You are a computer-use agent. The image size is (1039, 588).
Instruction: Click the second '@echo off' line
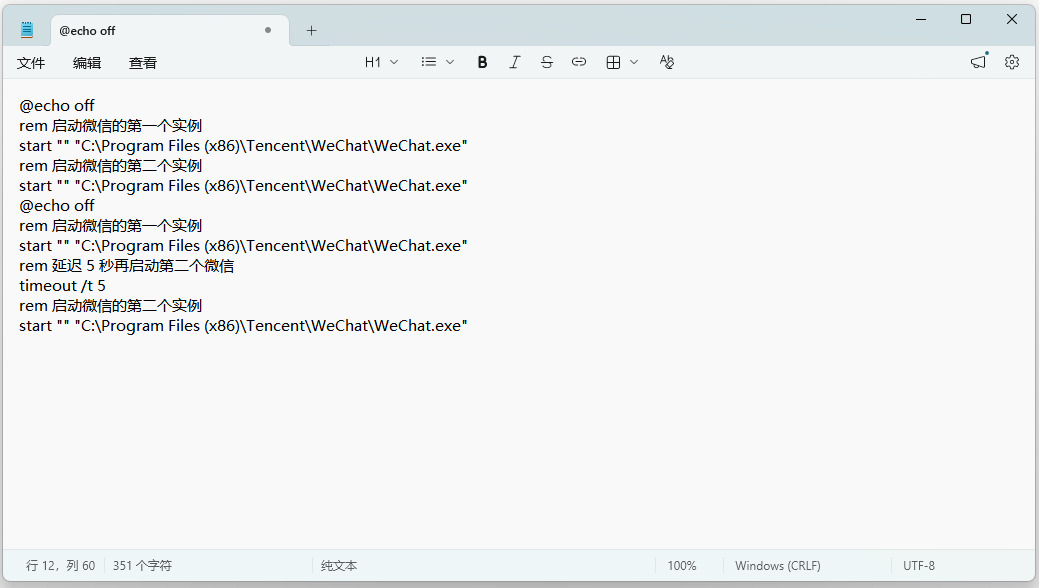click(x=57, y=206)
